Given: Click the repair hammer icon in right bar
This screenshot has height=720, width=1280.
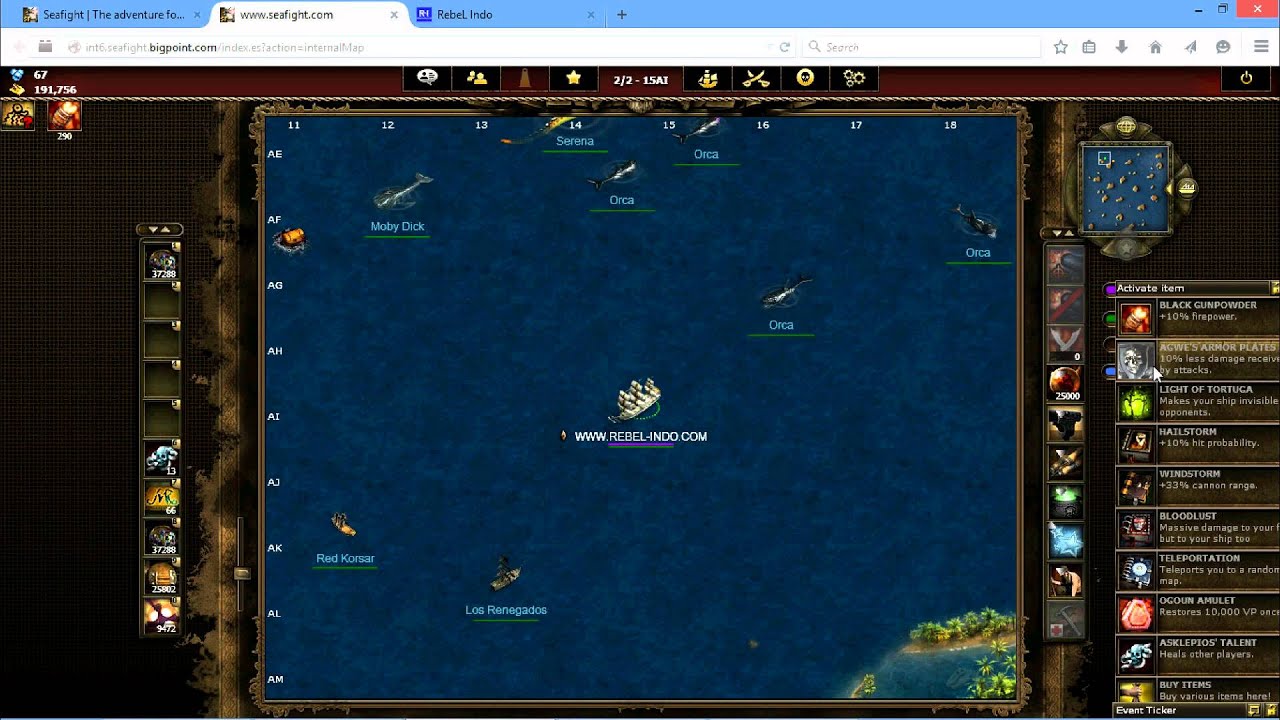Looking at the screenshot, I should (x=1066, y=618).
